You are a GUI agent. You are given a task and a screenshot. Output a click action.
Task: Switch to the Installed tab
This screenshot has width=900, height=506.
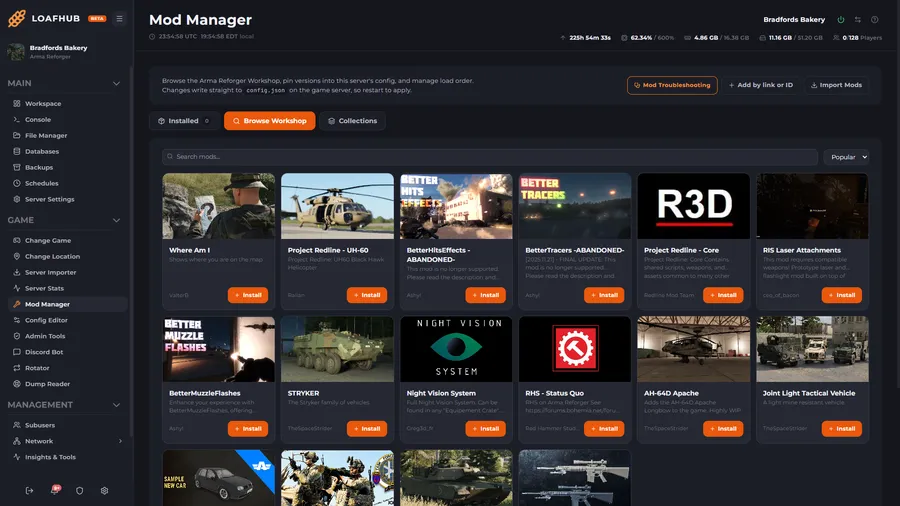pyautogui.click(x=184, y=121)
